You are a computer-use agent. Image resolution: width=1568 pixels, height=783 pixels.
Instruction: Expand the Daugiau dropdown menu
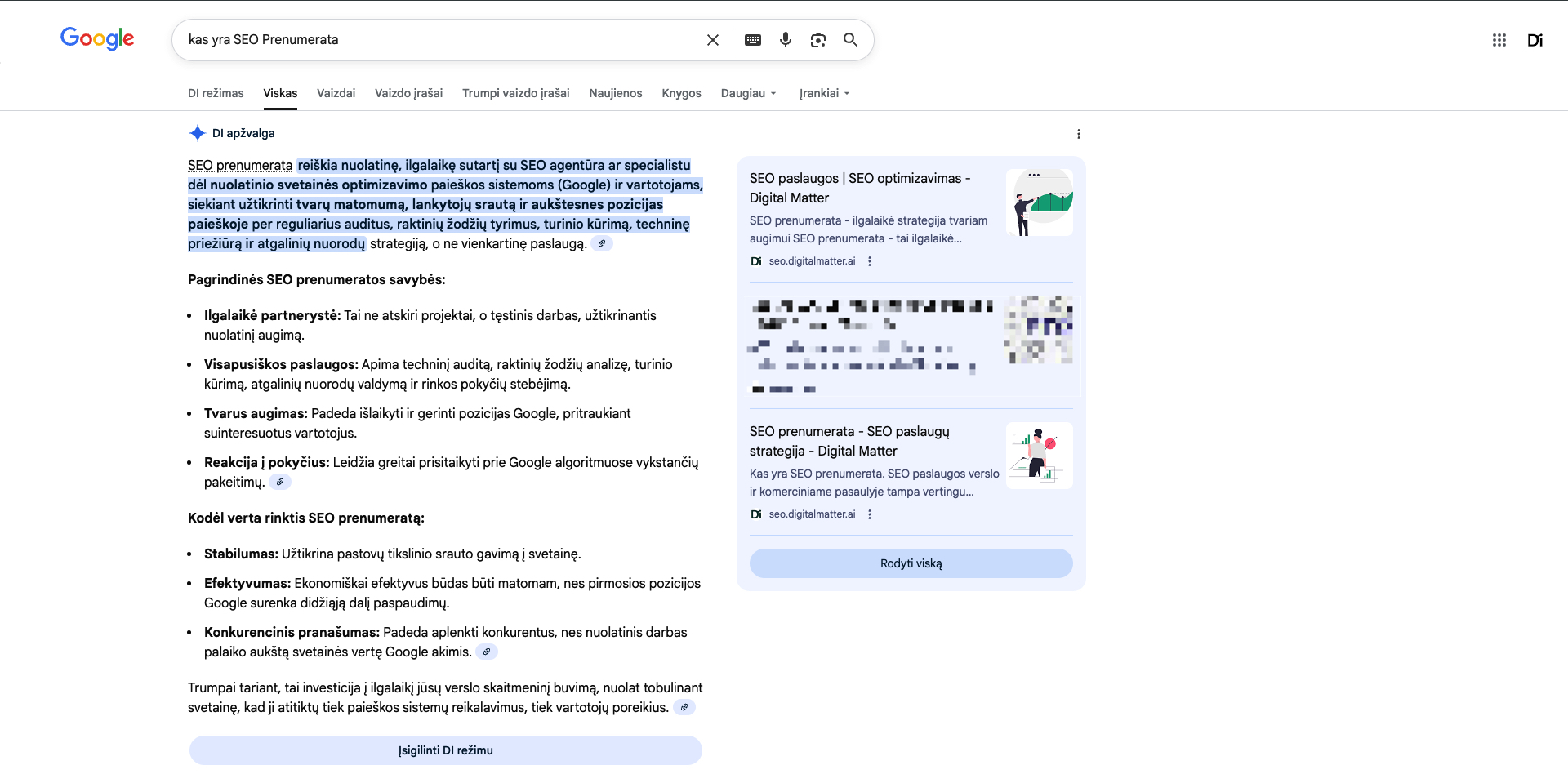click(748, 93)
